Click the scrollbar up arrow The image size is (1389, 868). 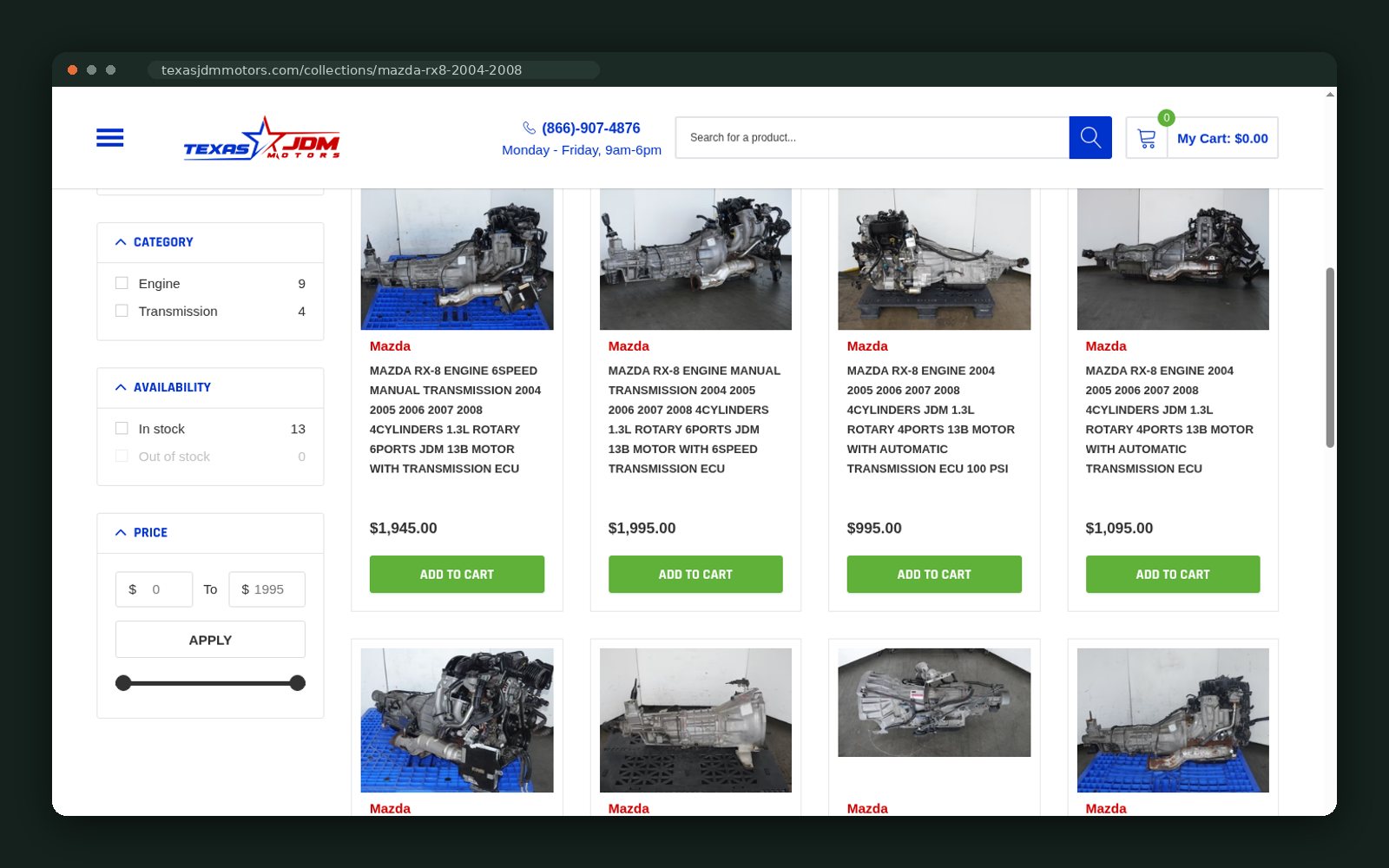(1330, 94)
